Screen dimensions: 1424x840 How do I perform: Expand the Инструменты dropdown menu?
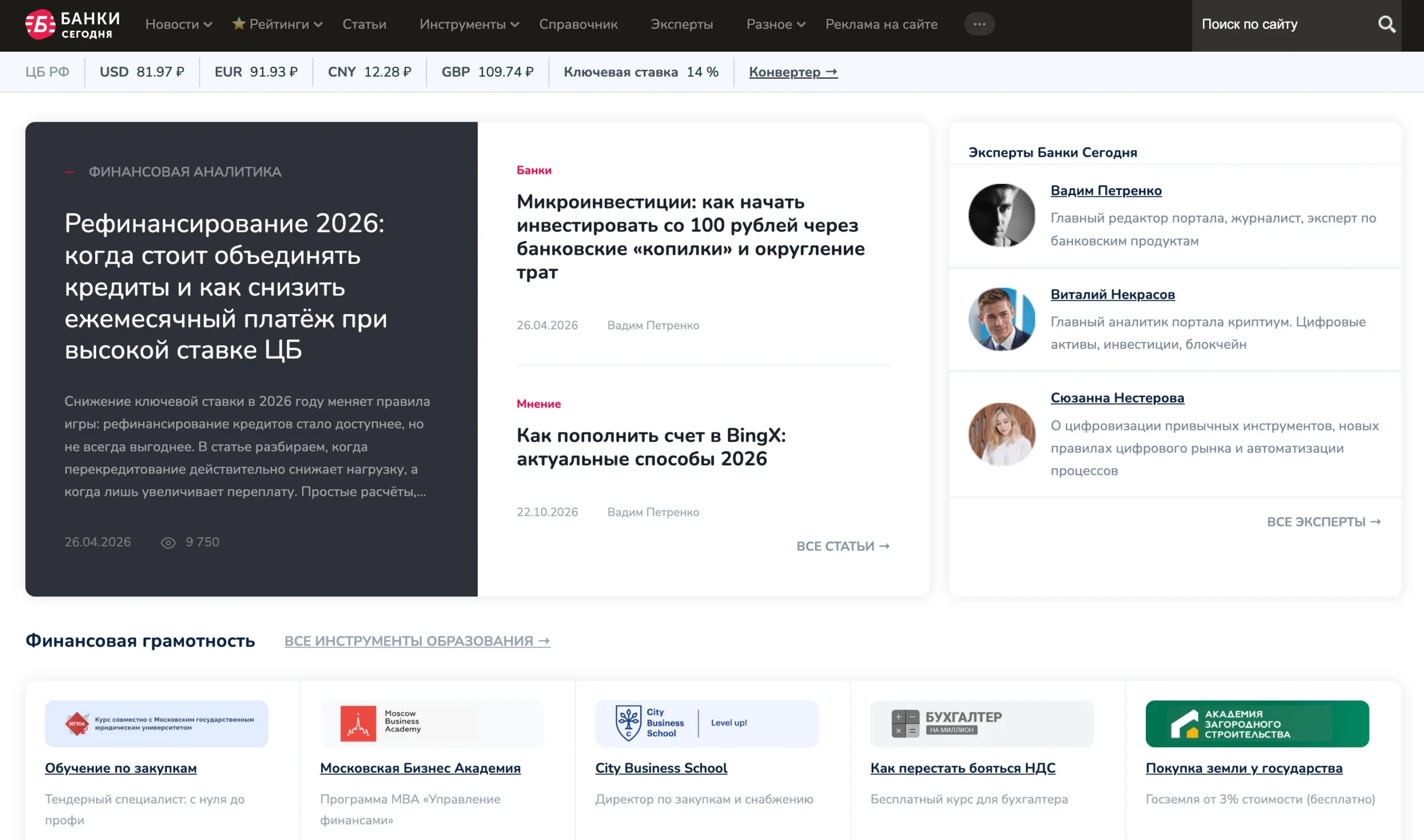[469, 24]
